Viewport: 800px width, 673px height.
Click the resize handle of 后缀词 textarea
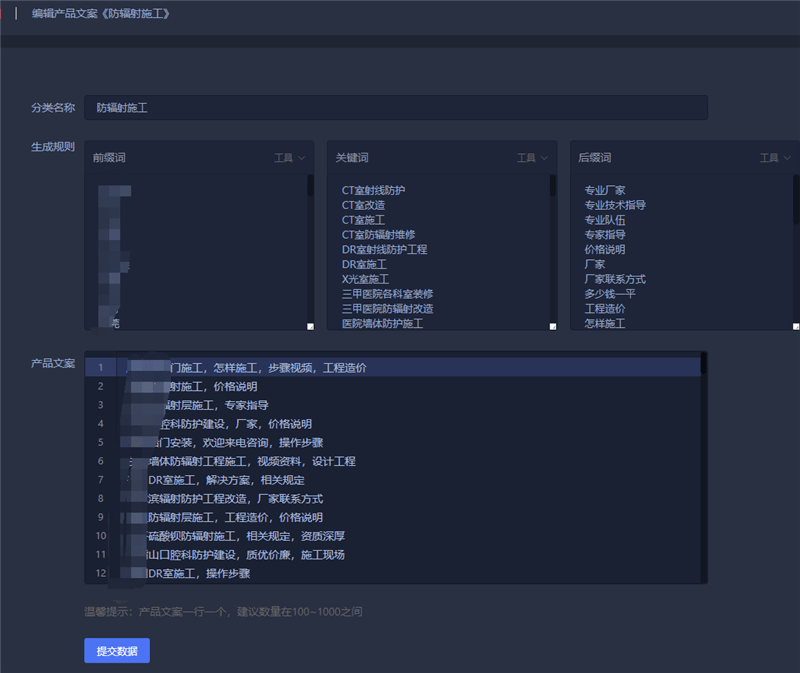click(x=795, y=327)
